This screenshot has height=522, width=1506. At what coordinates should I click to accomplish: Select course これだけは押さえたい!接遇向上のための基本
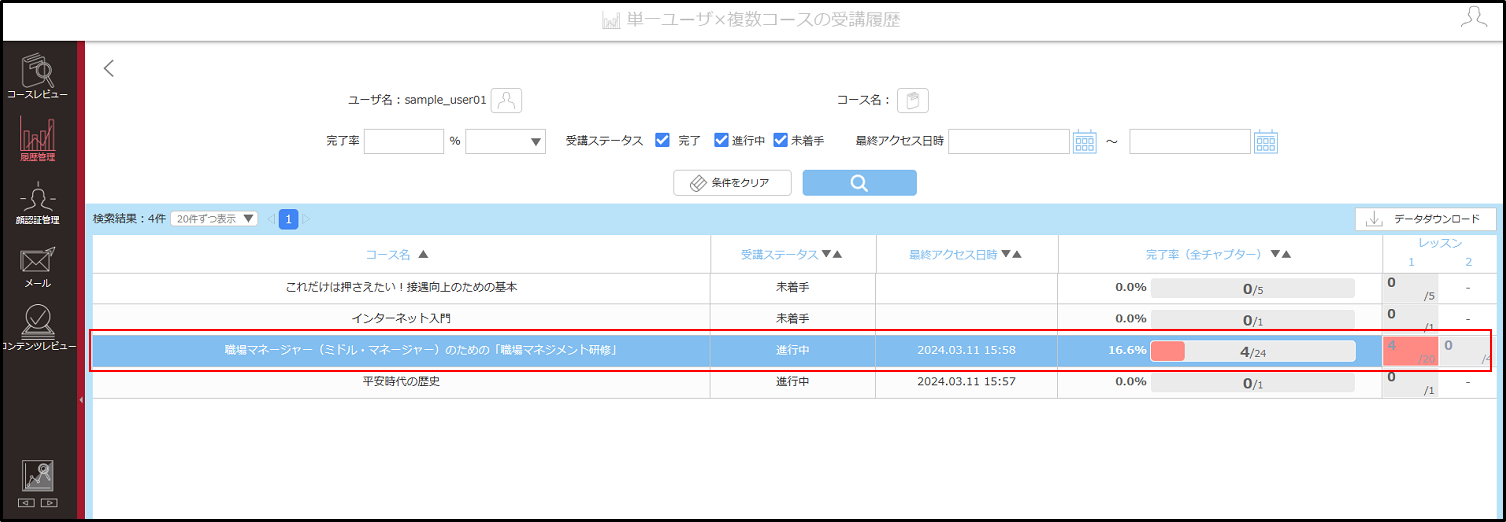click(x=401, y=288)
